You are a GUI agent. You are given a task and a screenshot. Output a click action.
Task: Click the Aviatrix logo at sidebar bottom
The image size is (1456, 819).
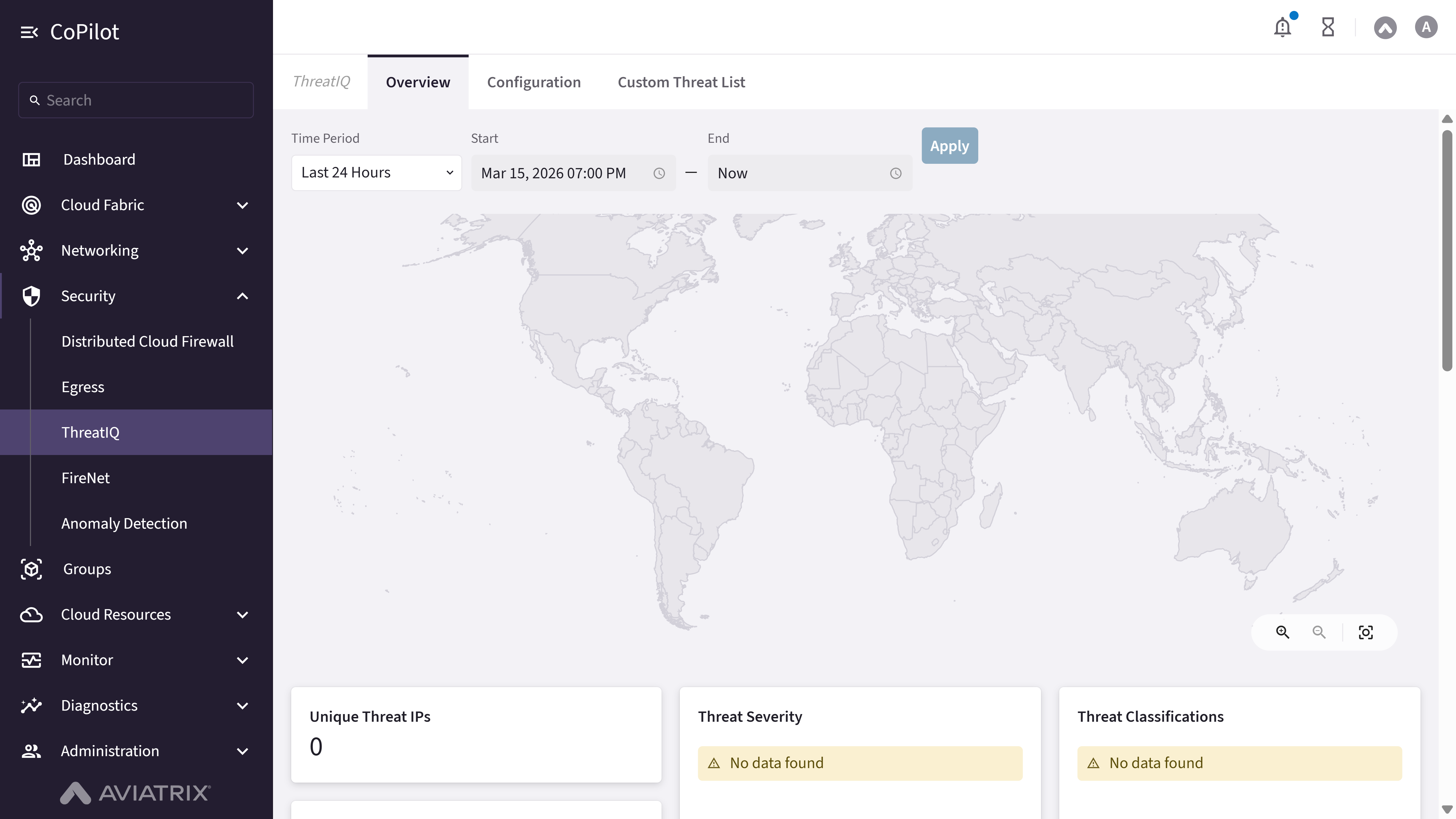pyautogui.click(x=136, y=793)
